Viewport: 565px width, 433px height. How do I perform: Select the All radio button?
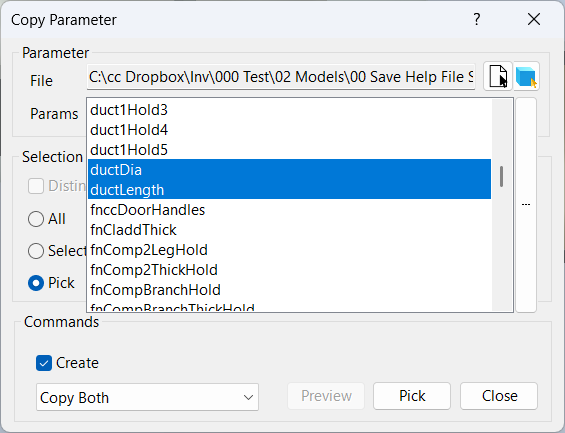tap(36, 219)
